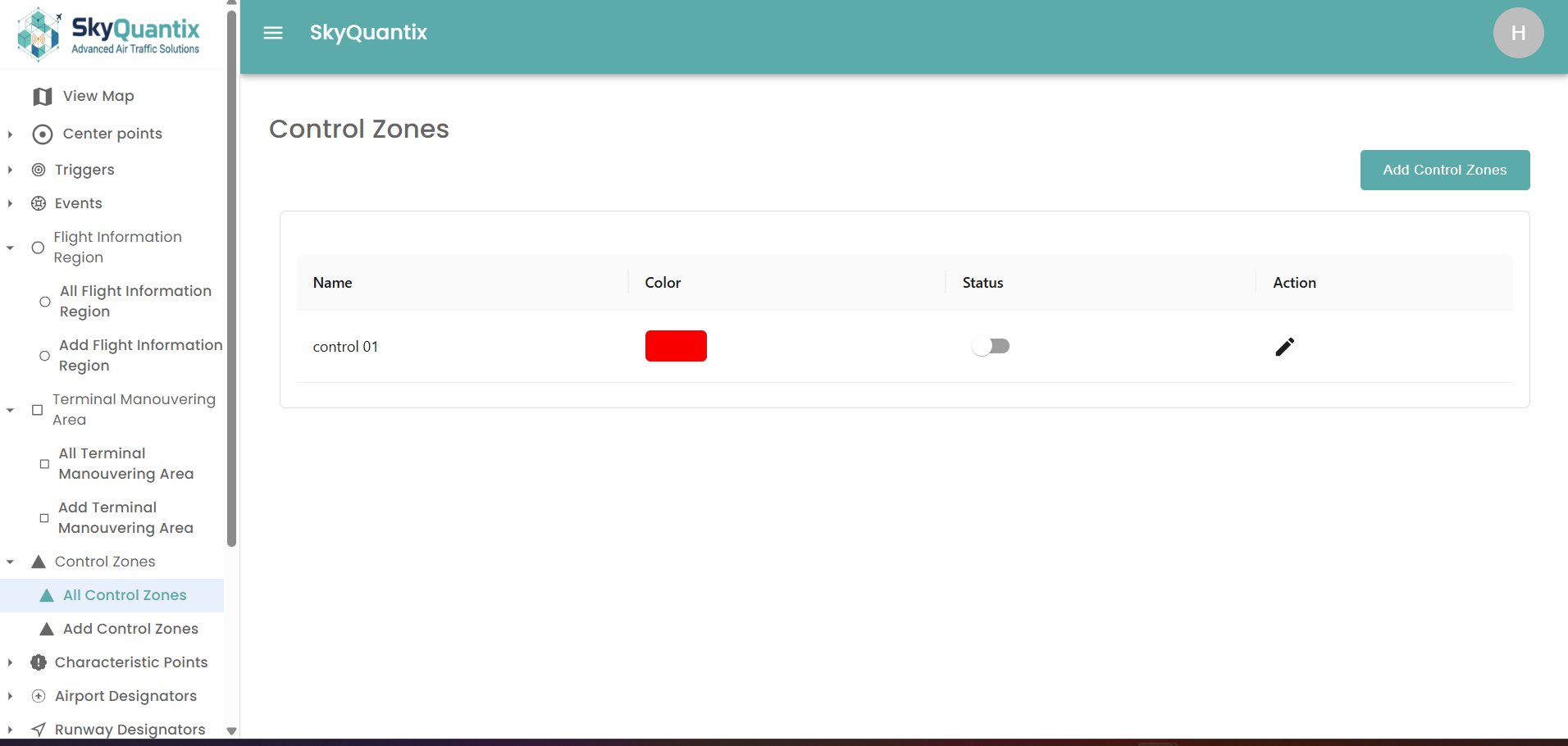The height and width of the screenshot is (746, 1568).
Task: Toggle the status switch for control 01
Action: (991, 347)
